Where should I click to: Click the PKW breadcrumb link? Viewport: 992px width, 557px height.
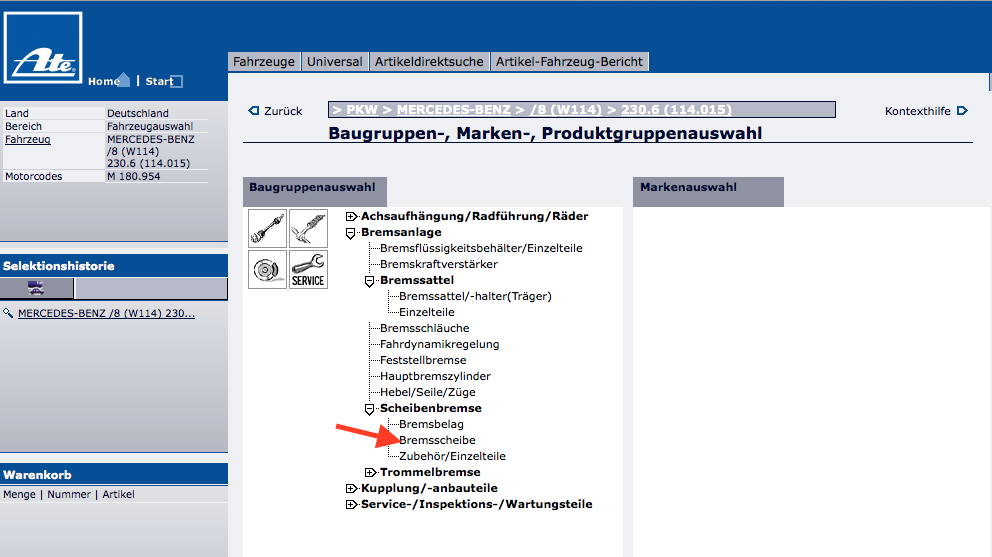point(362,109)
